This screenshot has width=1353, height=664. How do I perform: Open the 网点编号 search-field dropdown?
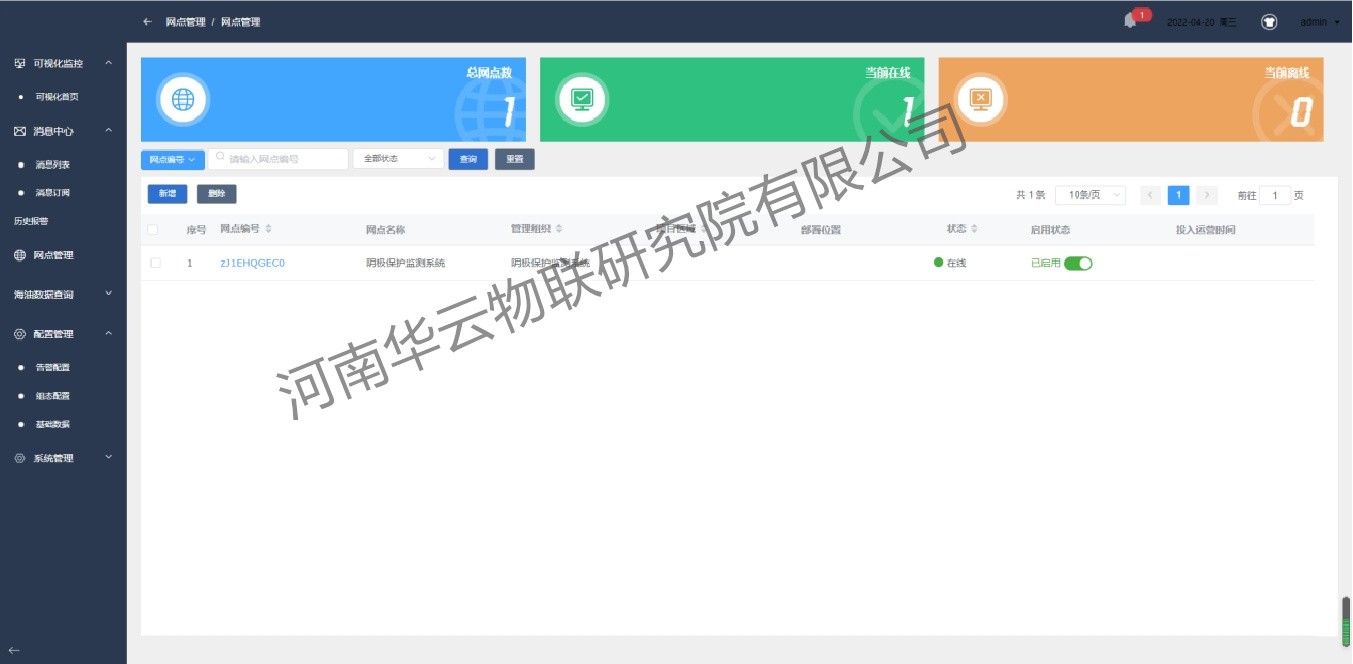coord(173,159)
